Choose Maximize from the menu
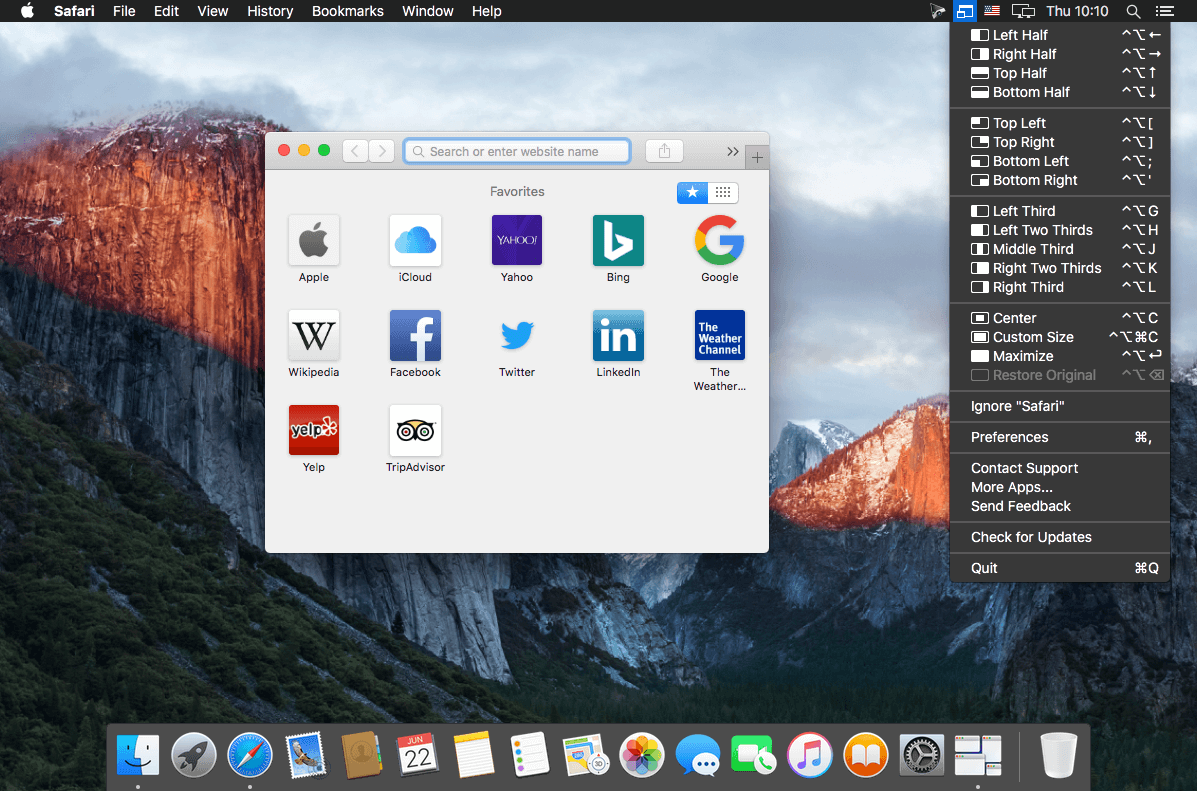1197x791 pixels. (1060, 356)
